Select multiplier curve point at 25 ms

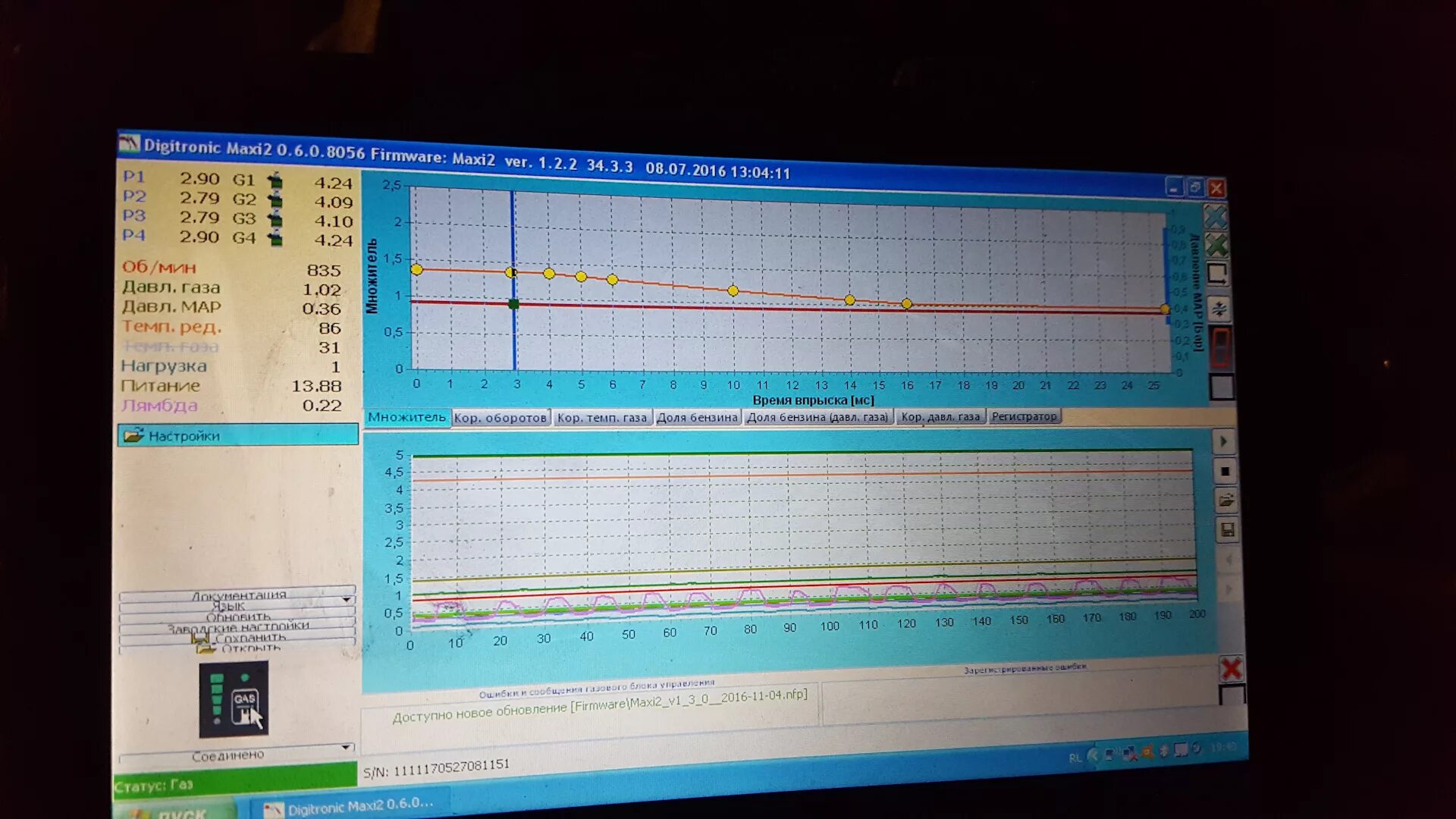click(1165, 309)
